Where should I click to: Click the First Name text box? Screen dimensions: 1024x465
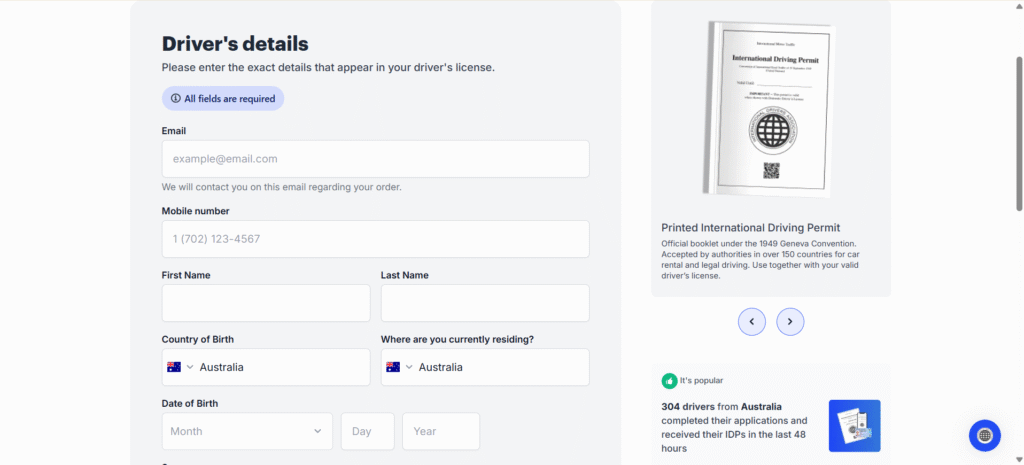(x=266, y=303)
